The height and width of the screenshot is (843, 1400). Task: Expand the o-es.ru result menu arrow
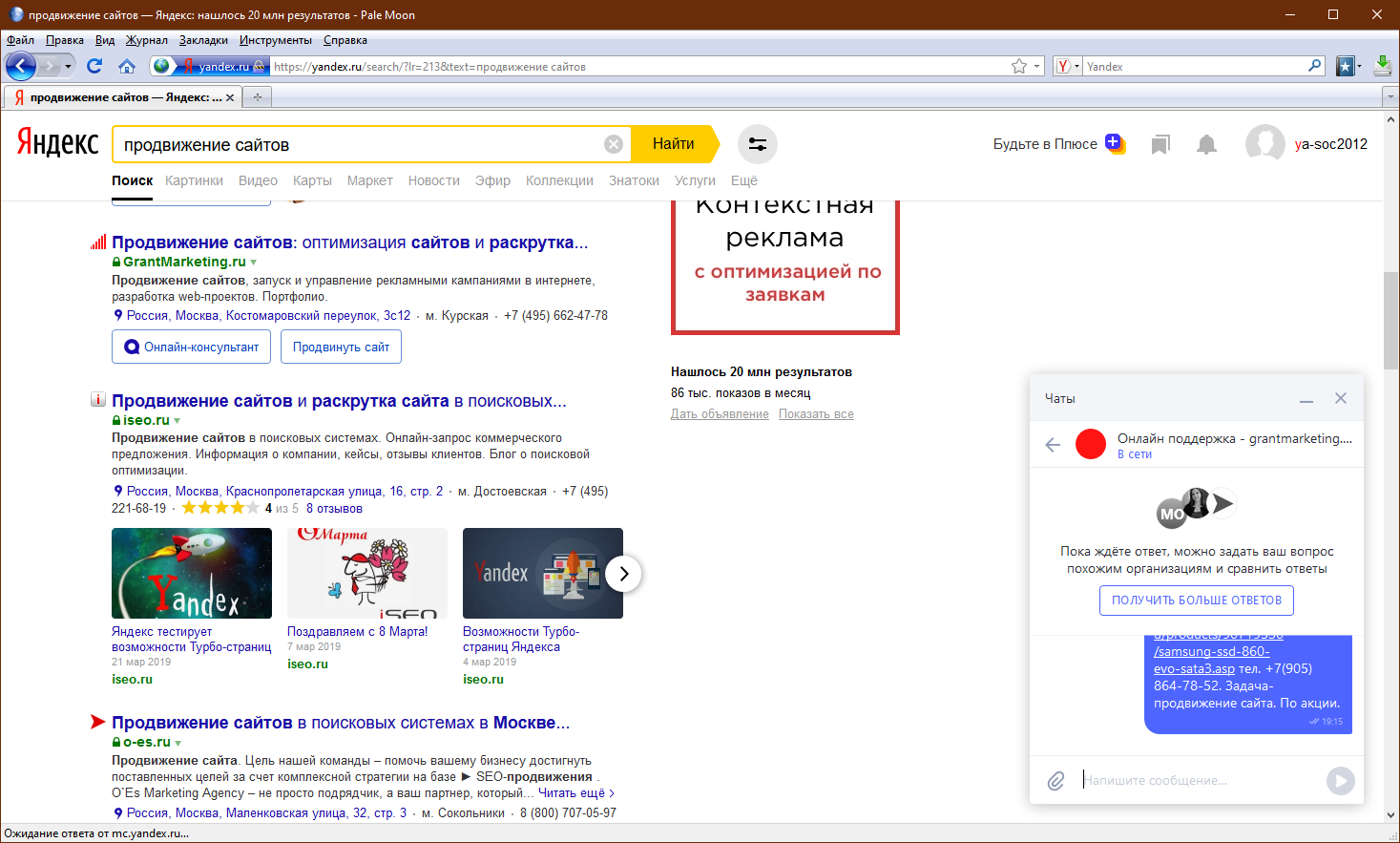[178, 742]
